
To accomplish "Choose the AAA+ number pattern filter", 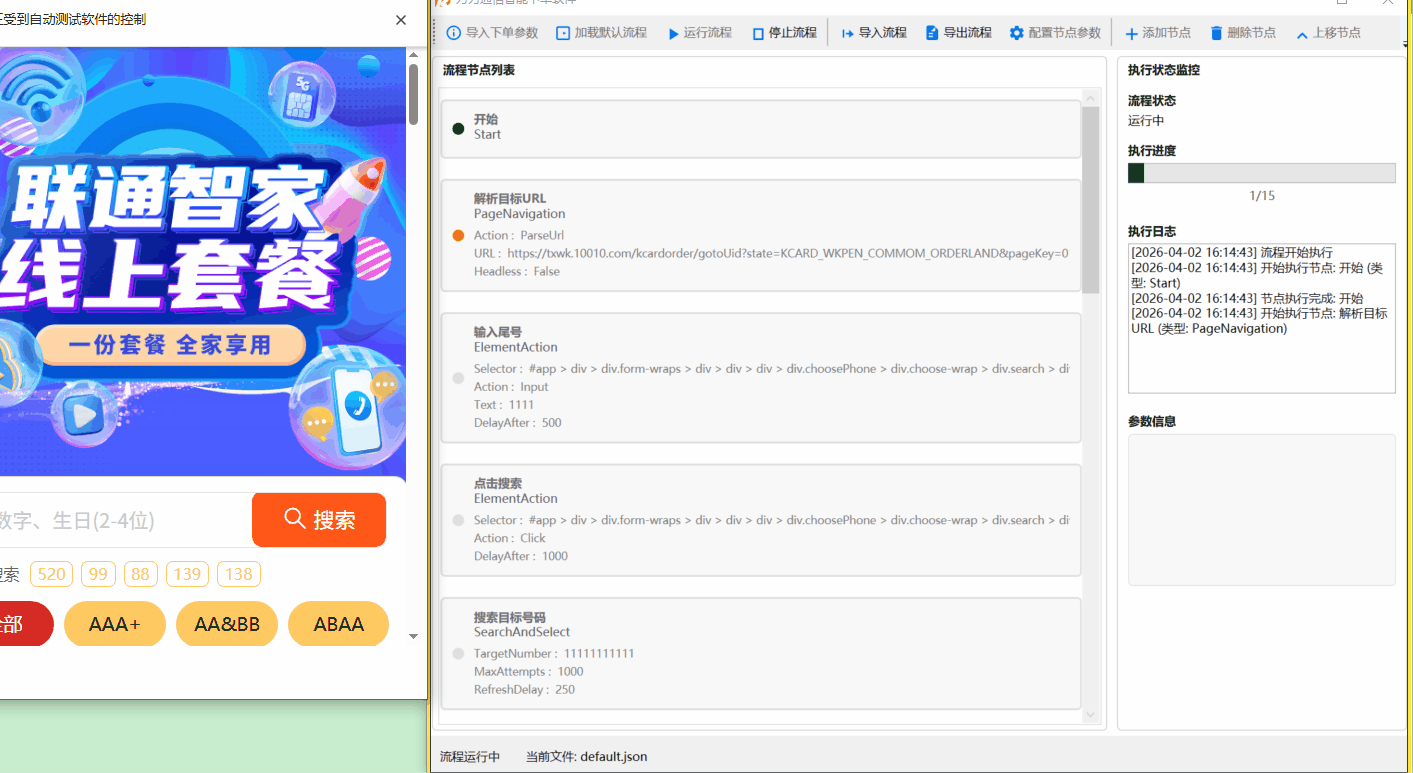I will (115, 624).
